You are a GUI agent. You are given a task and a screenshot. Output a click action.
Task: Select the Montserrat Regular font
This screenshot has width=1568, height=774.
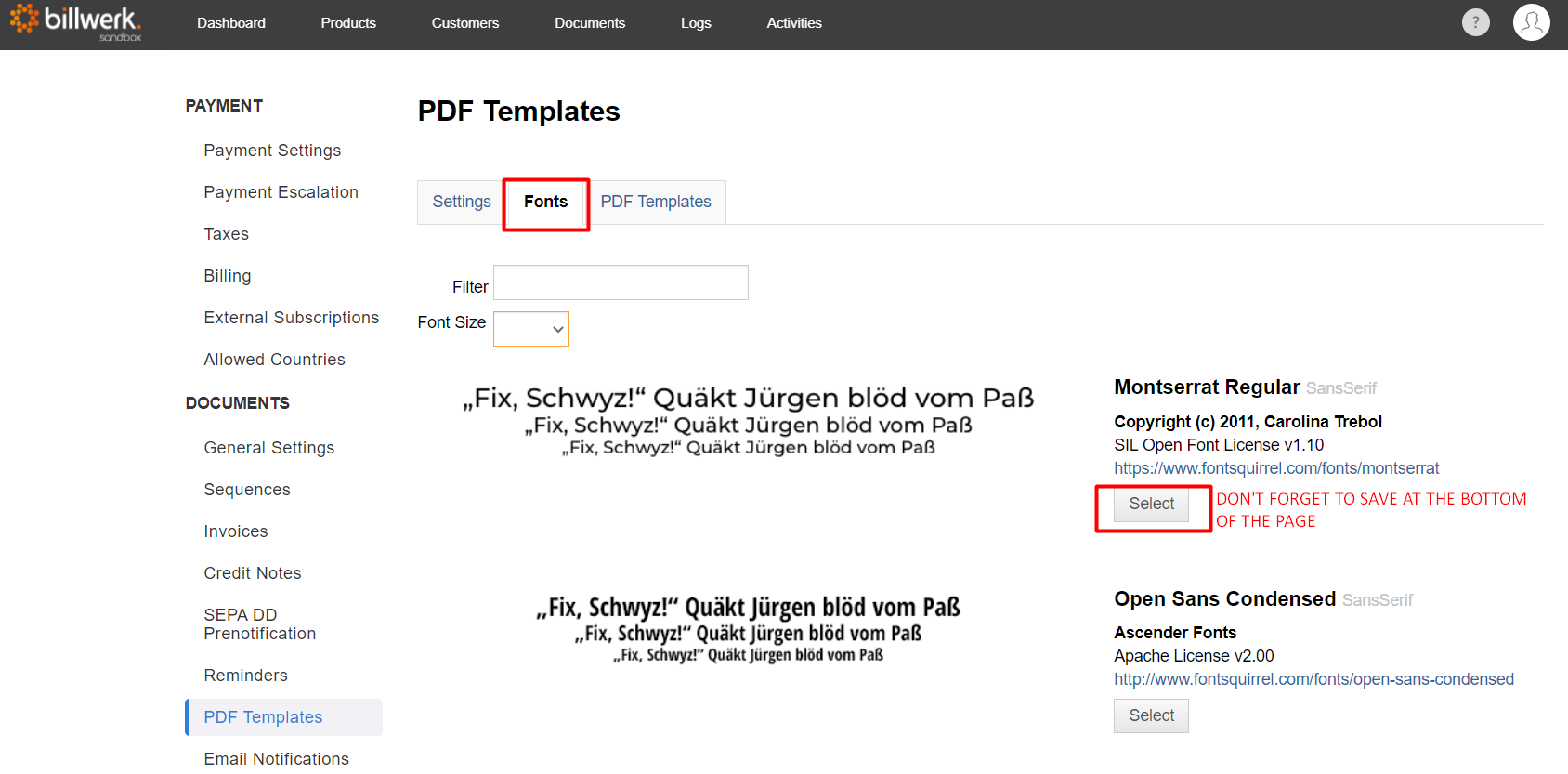1151,504
